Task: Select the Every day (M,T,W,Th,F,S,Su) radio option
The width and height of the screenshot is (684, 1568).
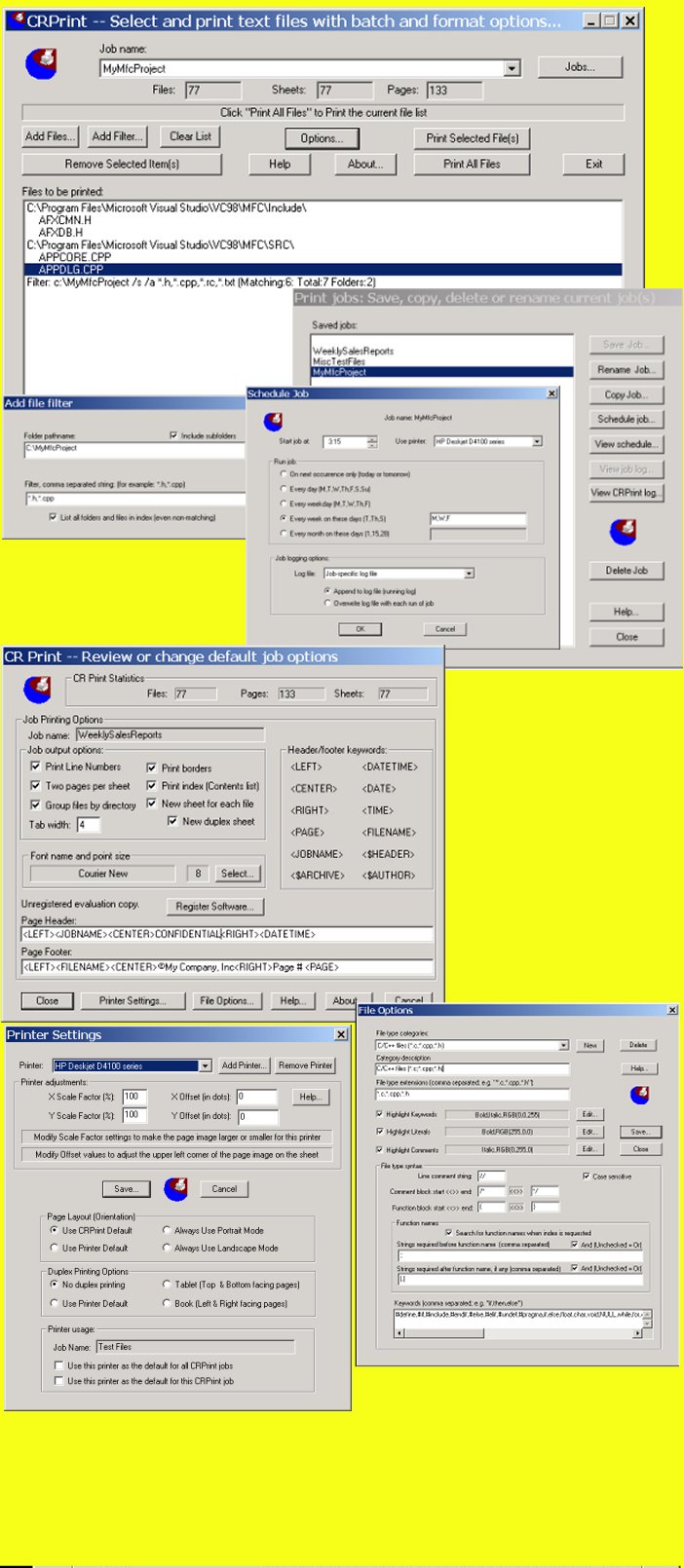Action: click(283, 489)
